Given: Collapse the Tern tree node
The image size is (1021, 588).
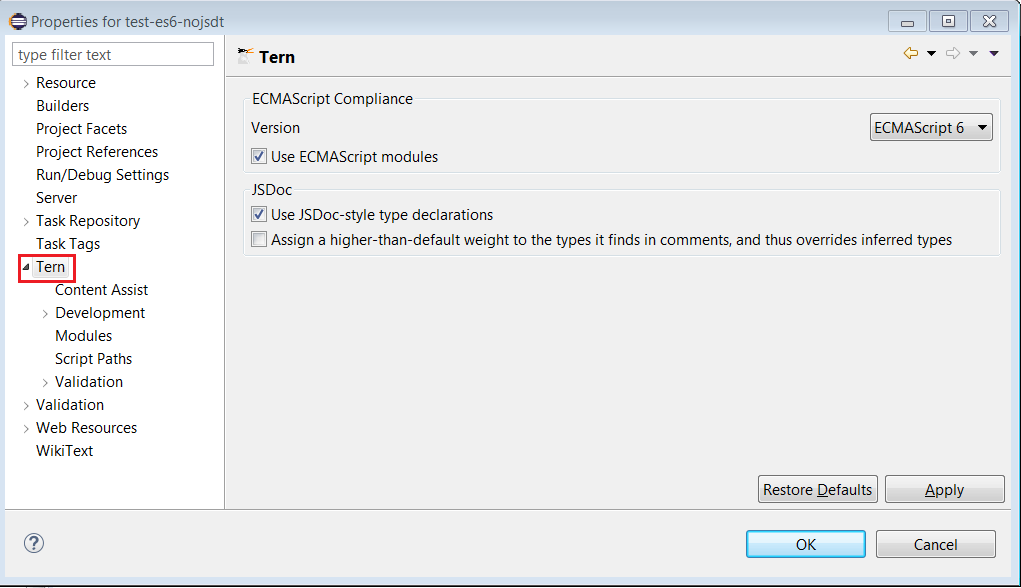Looking at the screenshot, I should pyautogui.click(x=26, y=268).
